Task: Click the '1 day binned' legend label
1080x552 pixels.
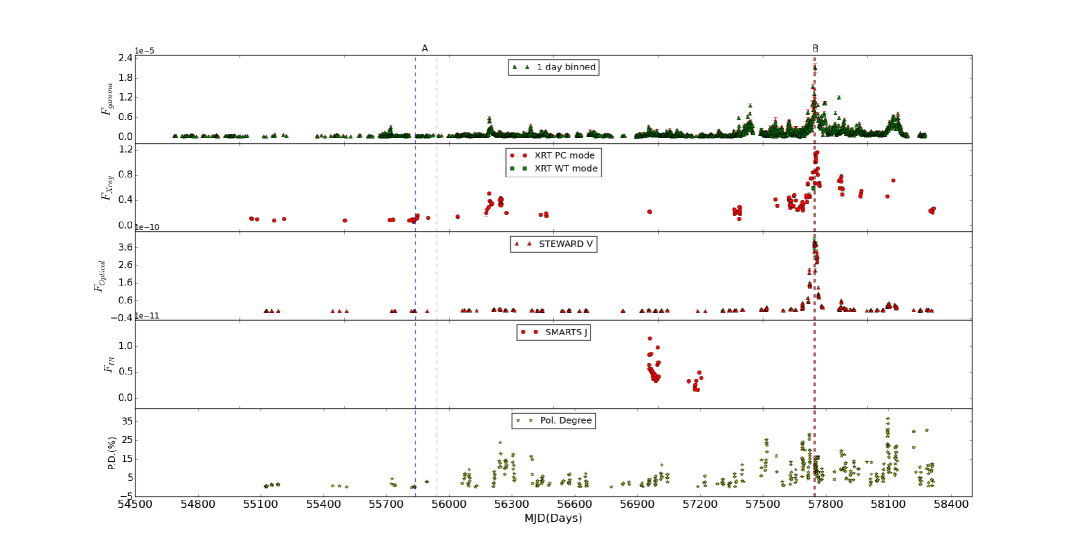Action: pyautogui.click(x=566, y=67)
